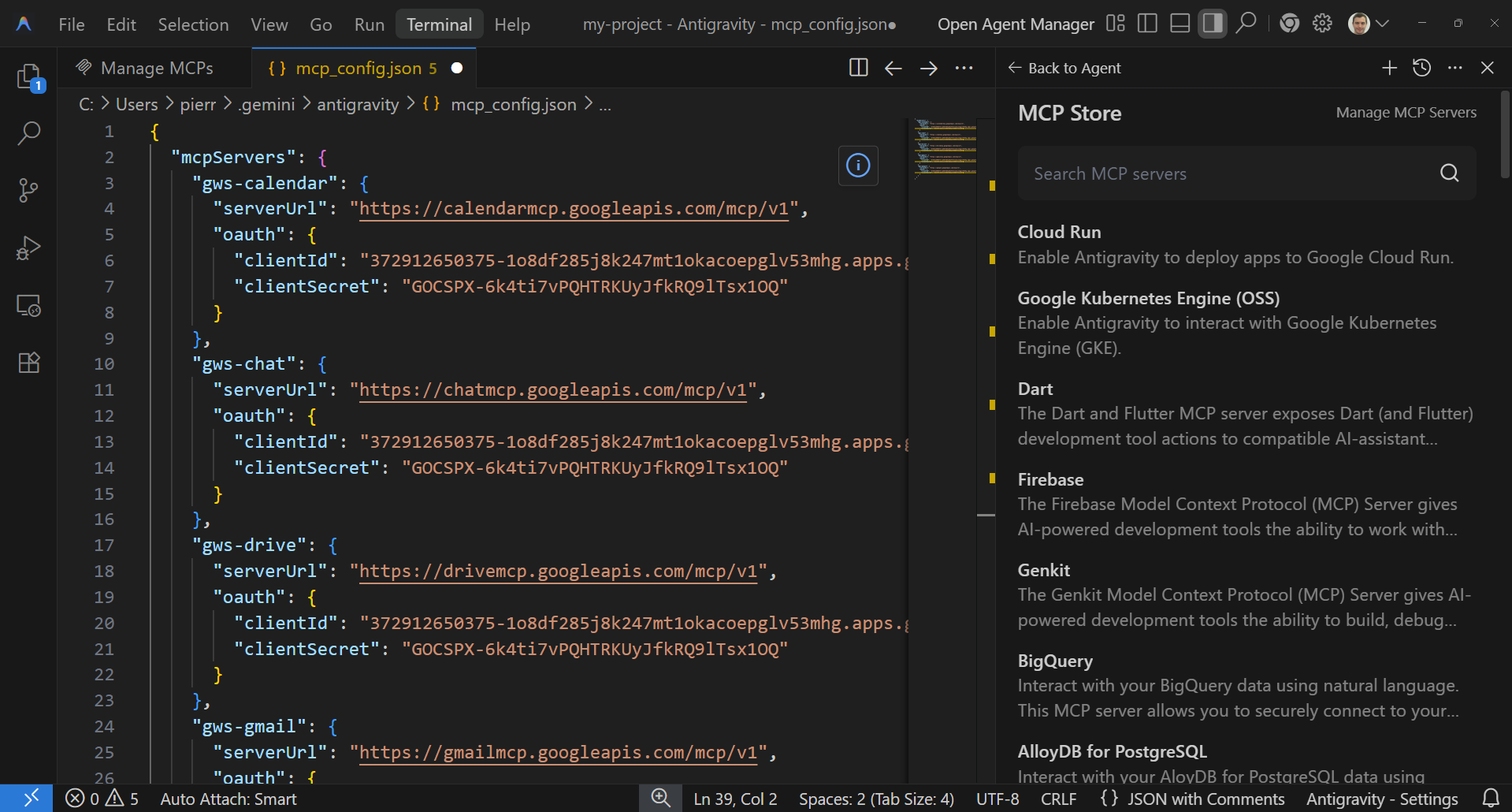Open notifications bell

(1491, 799)
